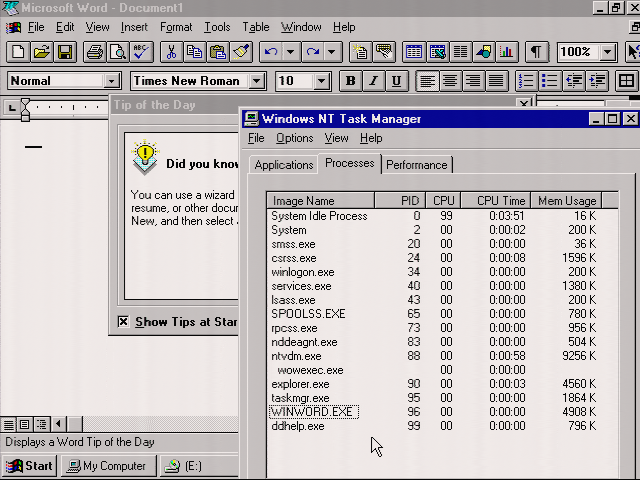The image size is (640, 480).
Task: Switch to the Performance tab
Action: 417,165
